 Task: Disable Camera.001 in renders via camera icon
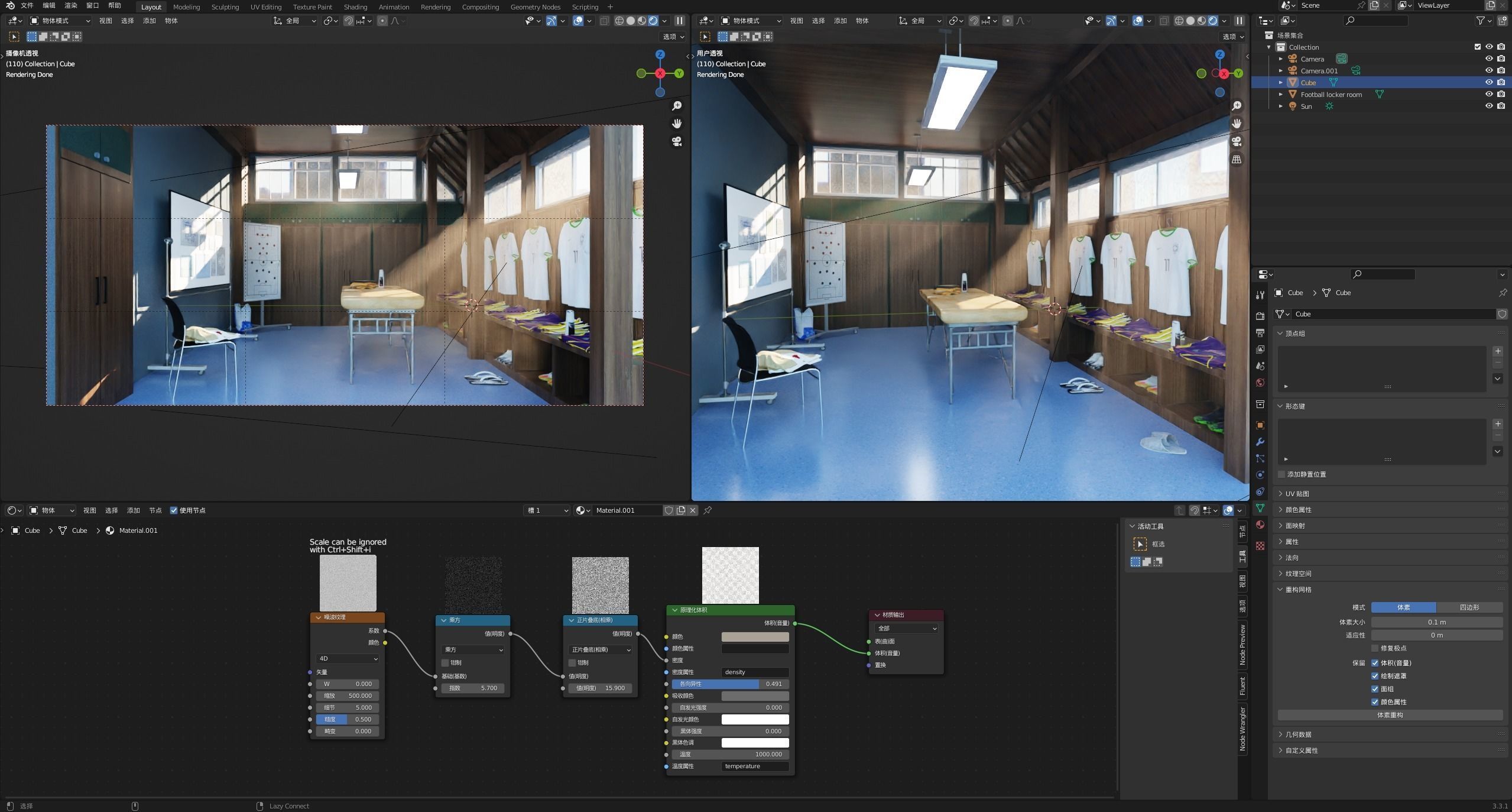[x=1501, y=70]
